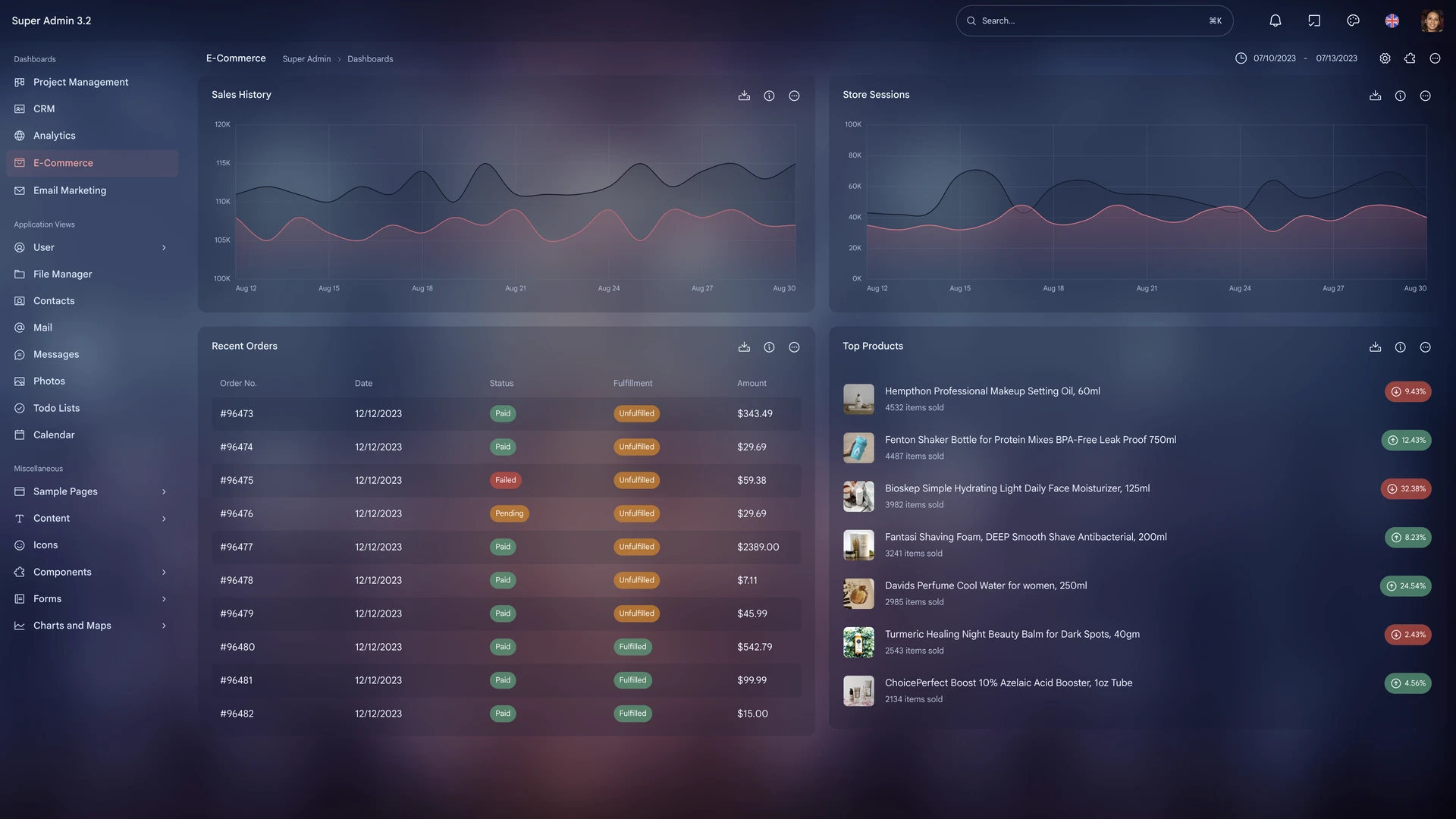The height and width of the screenshot is (819, 1456).
Task: Download the Top Products list
Action: point(1375,347)
